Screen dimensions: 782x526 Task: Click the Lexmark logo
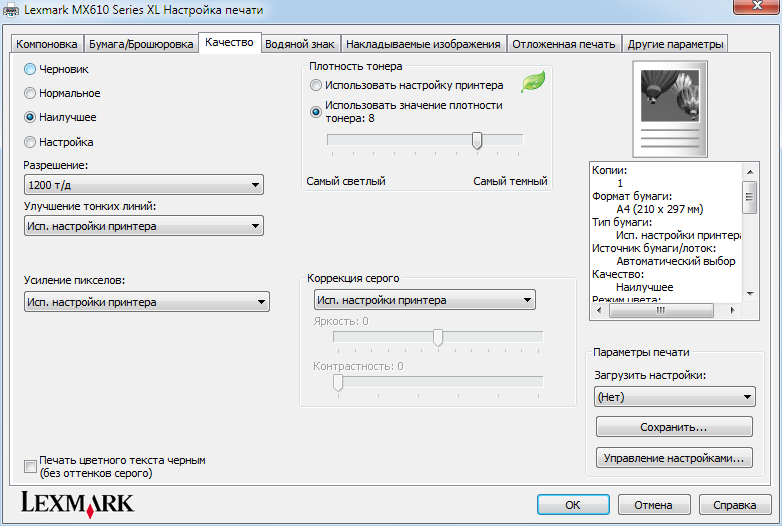click(x=77, y=504)
